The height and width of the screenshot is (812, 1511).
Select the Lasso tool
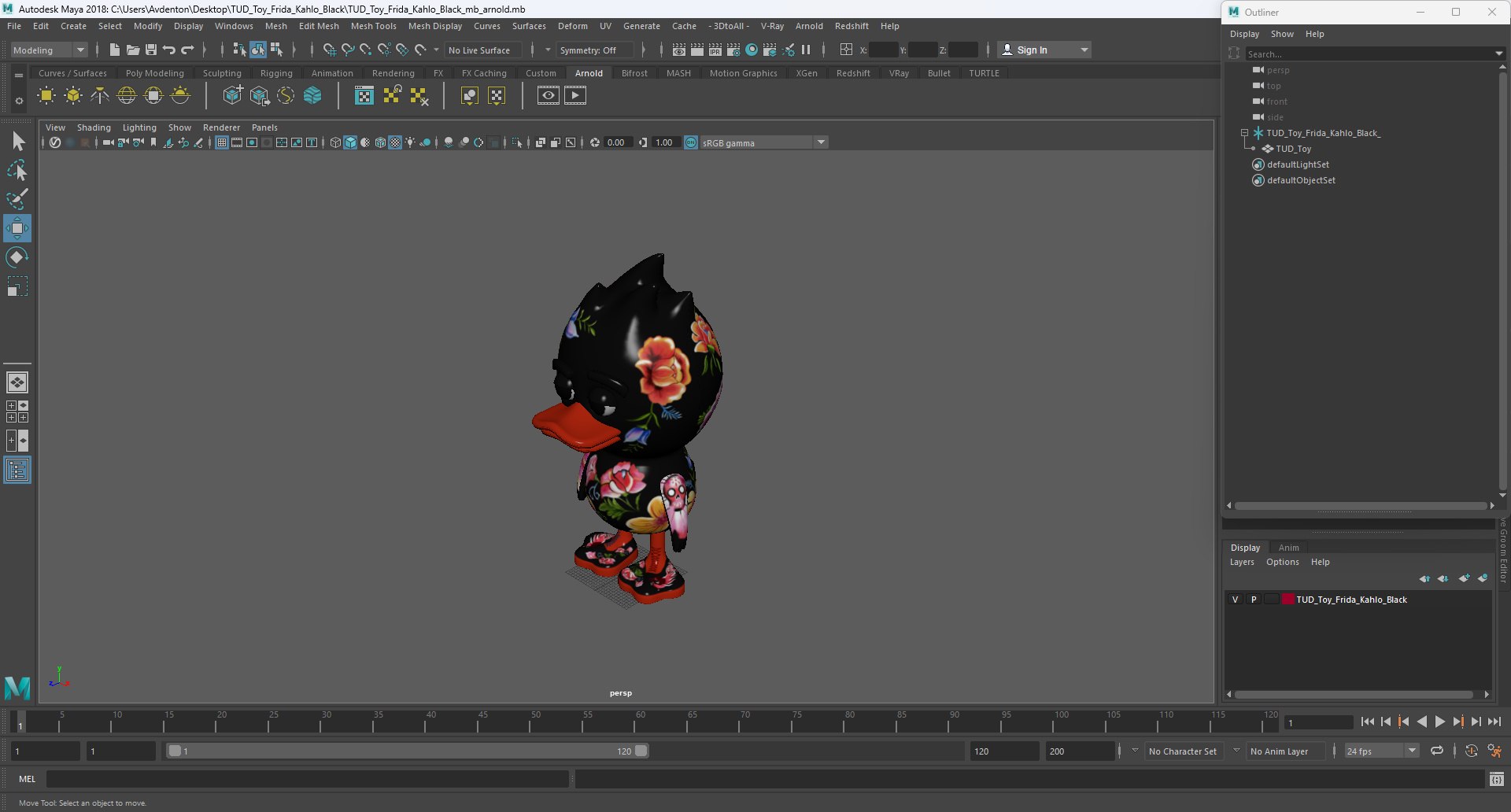click(x=17, y=170)
